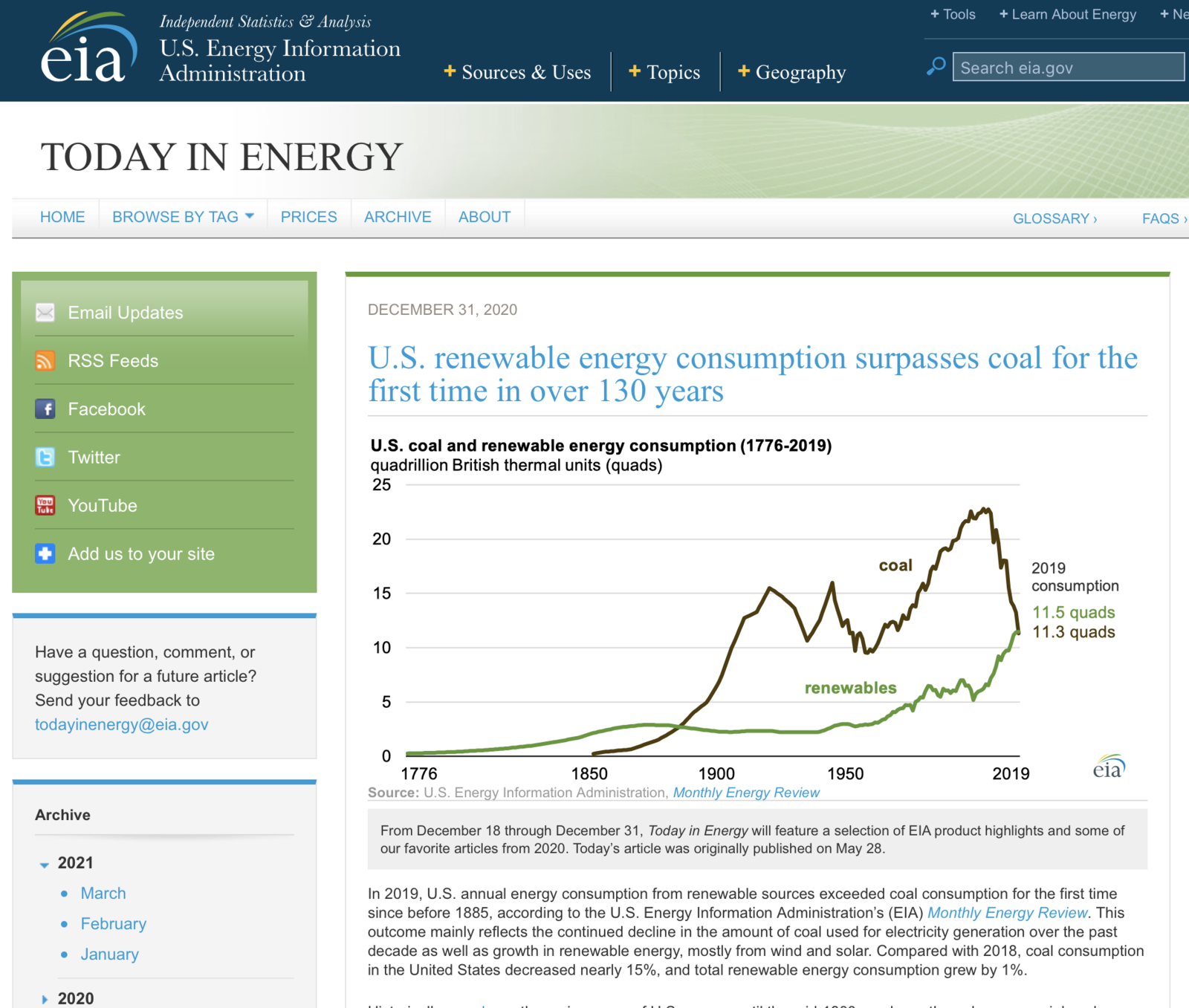Open the Browse By Tag dropdown
Screen dimensions: 1189x1008
coord(183,217)
